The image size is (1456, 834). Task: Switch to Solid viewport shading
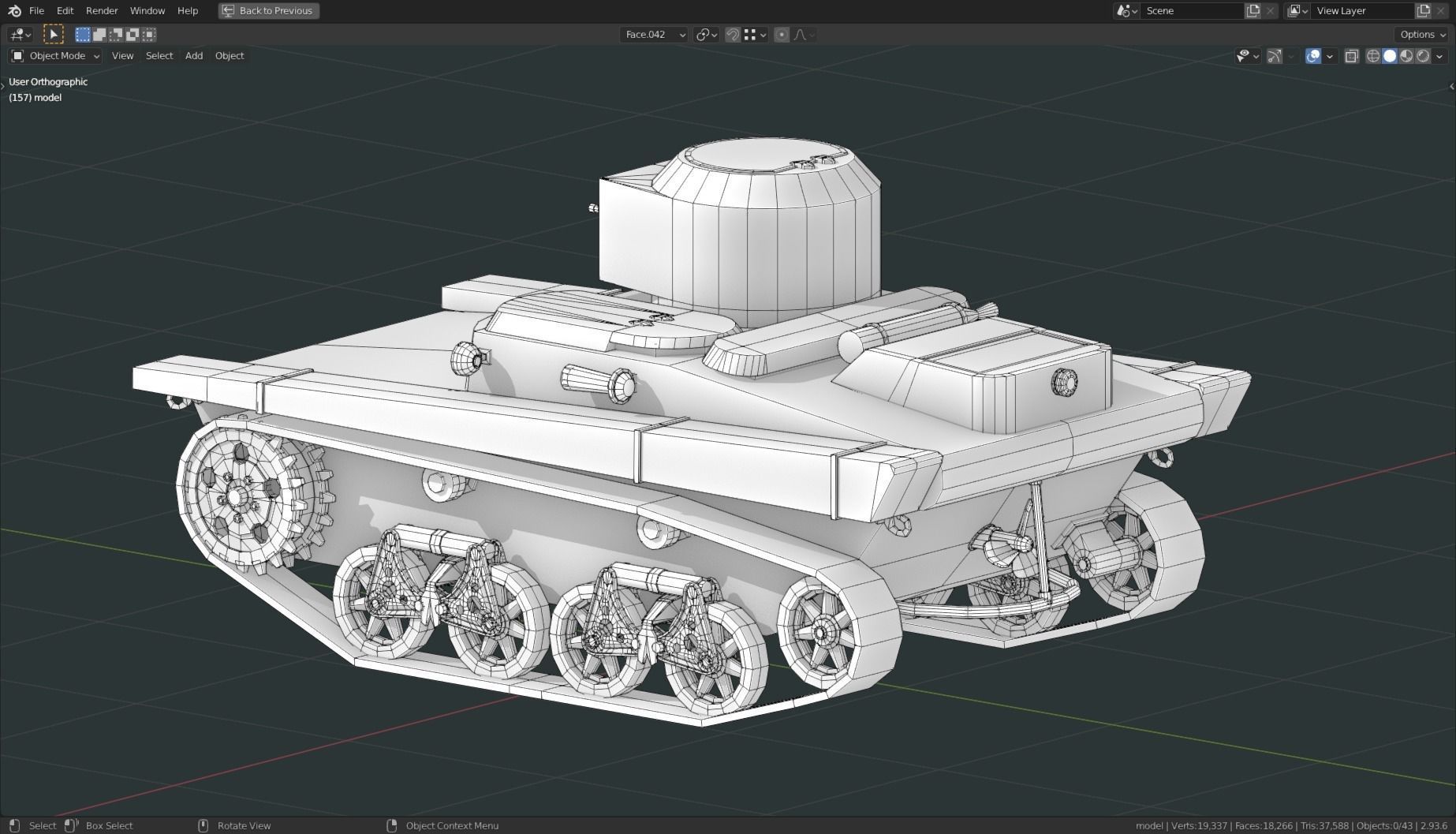pos(1390,56)
